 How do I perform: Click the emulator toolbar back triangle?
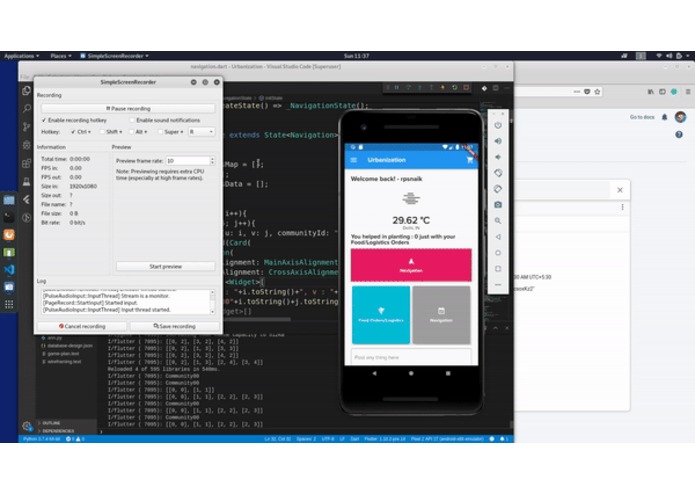click(498, 237)
